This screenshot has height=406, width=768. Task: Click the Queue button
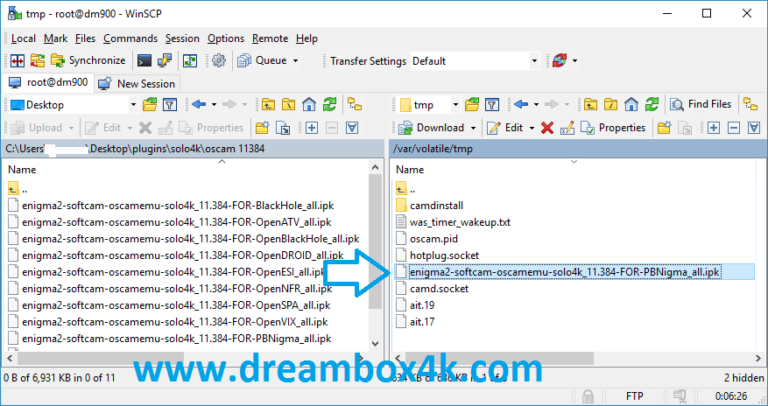(x=263, y=61)
